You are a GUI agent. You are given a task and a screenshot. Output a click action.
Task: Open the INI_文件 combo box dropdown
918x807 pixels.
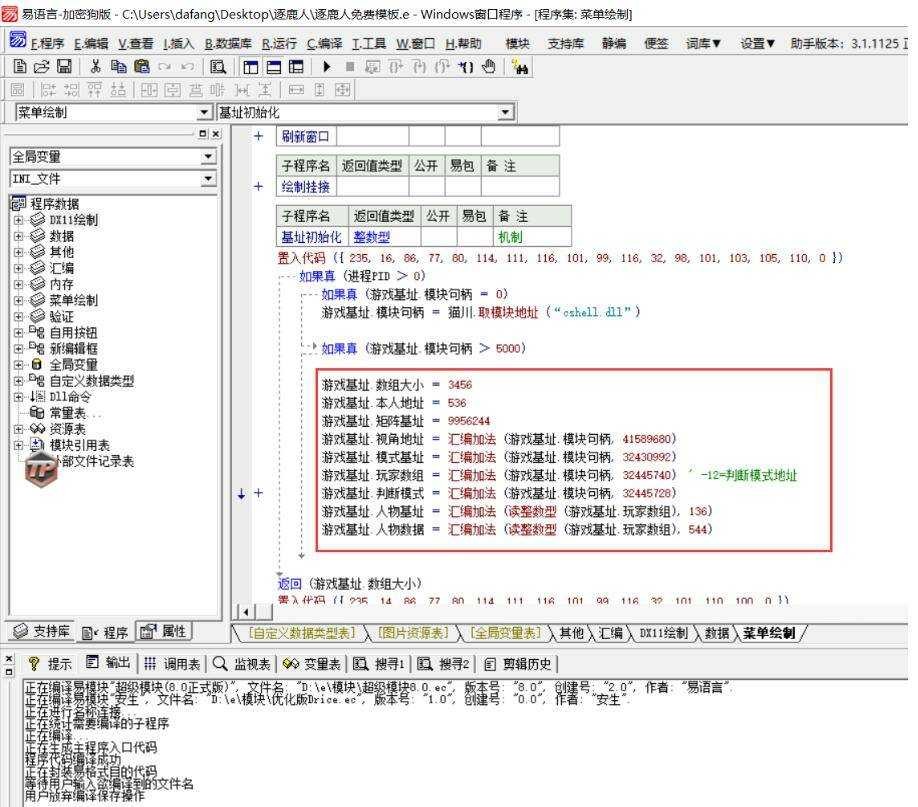tap(208, 179)
